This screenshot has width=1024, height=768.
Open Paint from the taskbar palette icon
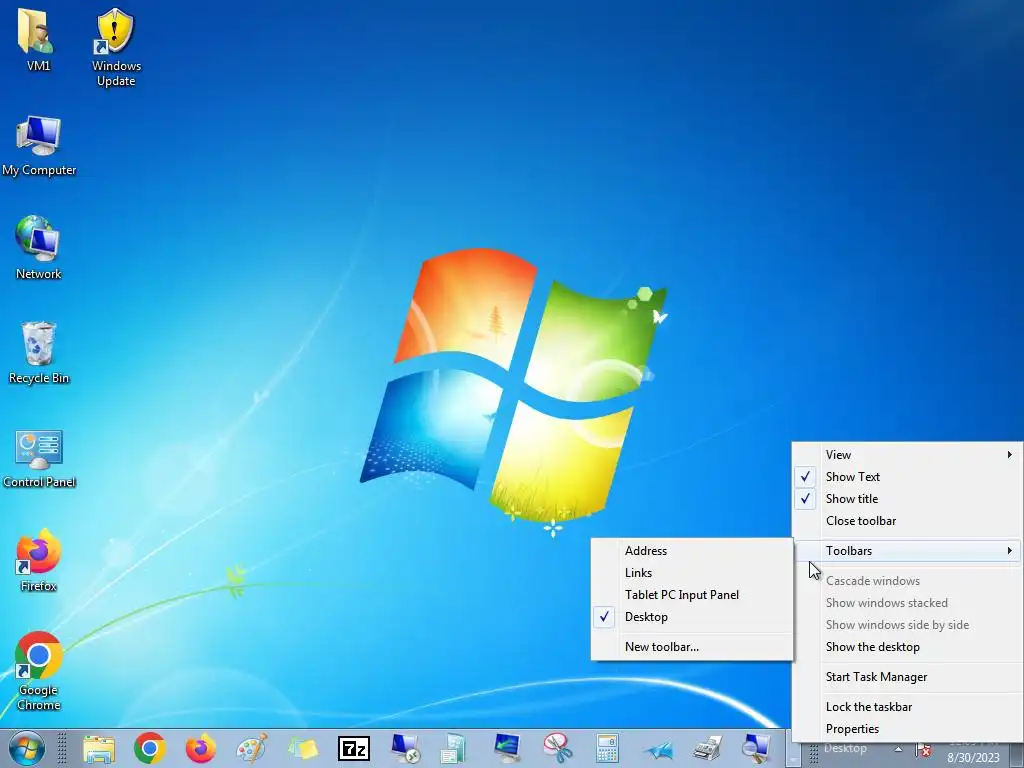251,748
